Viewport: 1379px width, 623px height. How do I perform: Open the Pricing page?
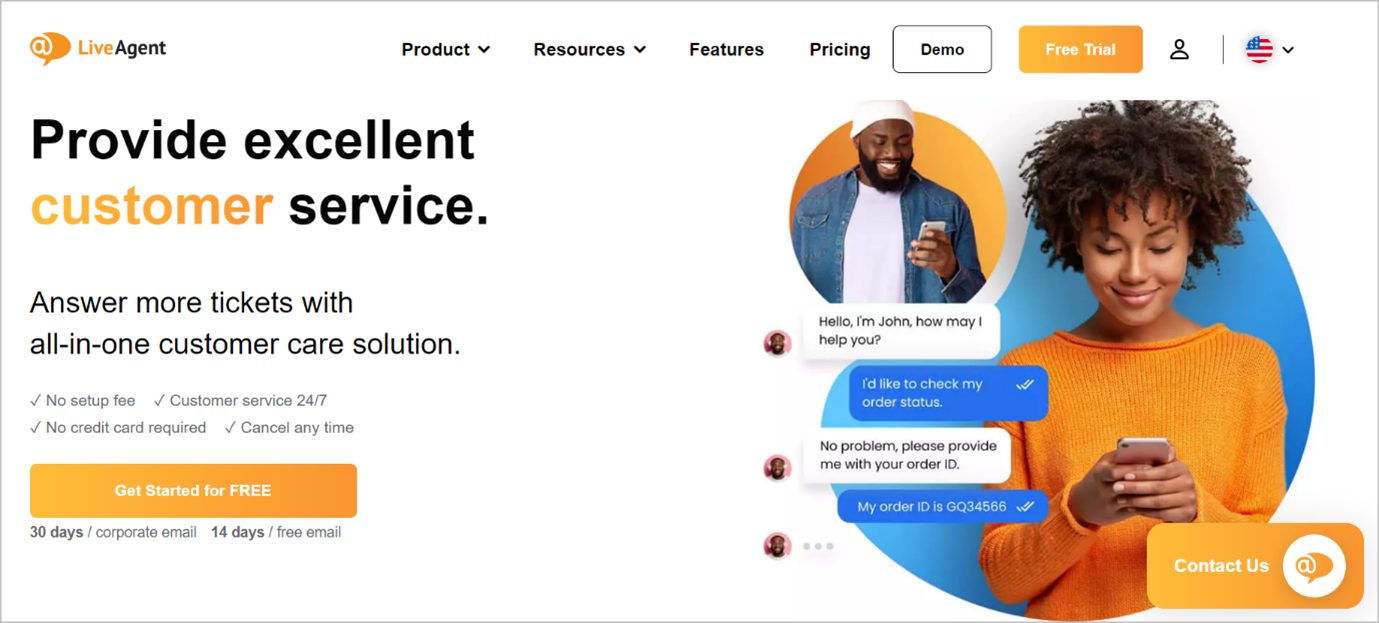click(x=840, y=49)
